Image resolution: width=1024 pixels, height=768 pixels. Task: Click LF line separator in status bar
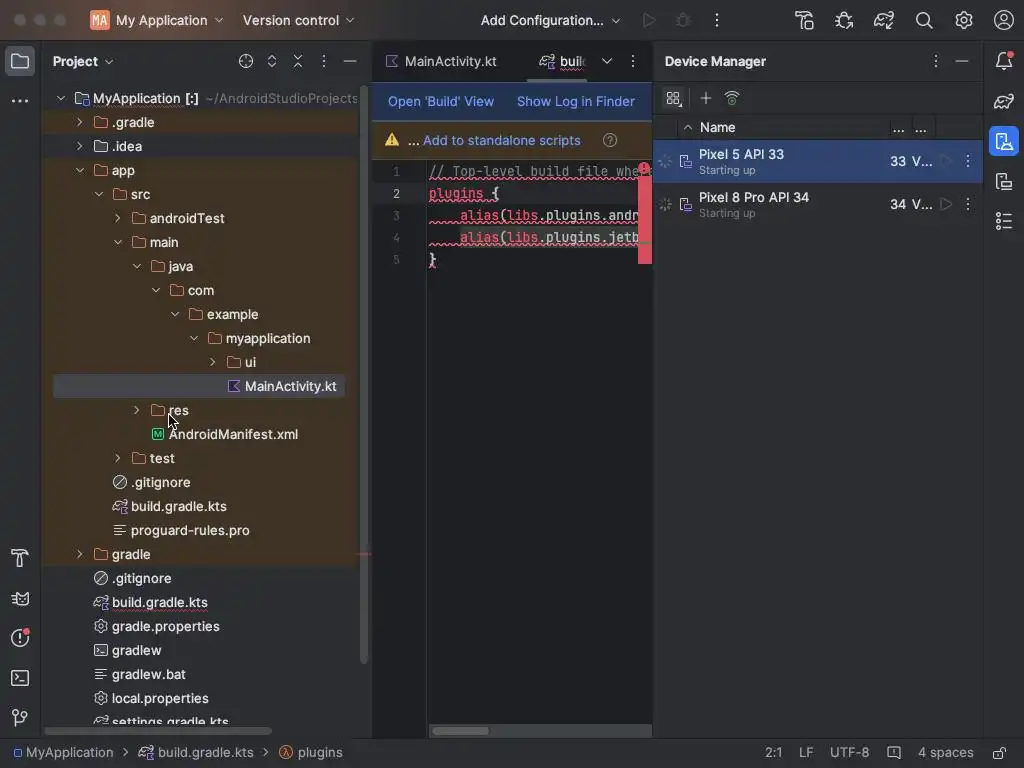[x=806, y=752]
